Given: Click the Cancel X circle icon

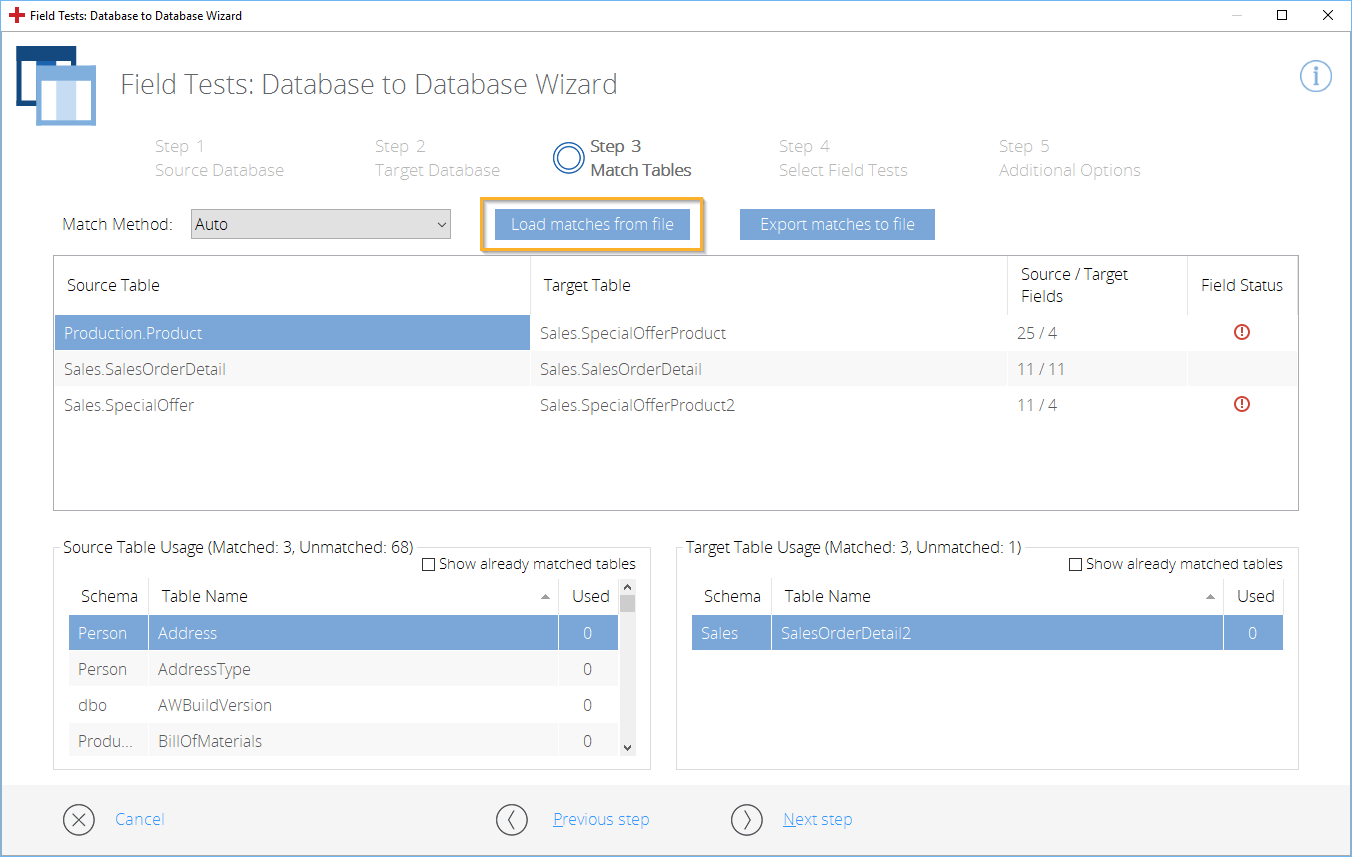Looking at the screenshot, I should 78,820.
